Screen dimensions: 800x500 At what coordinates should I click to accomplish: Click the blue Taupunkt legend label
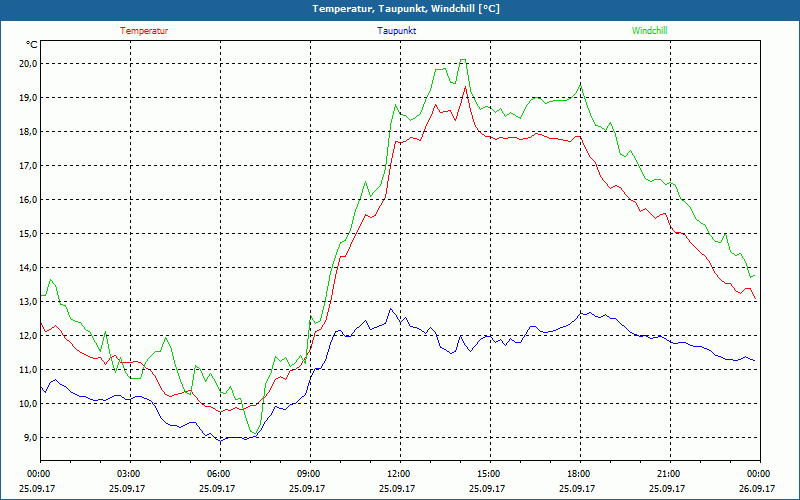[396, 31]
